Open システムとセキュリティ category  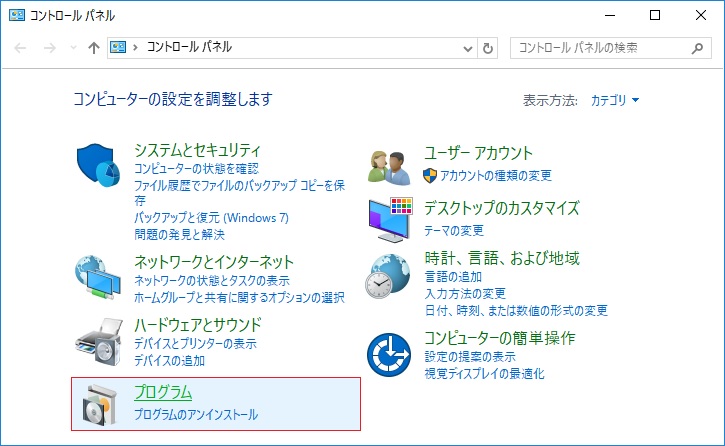(197, 150)
